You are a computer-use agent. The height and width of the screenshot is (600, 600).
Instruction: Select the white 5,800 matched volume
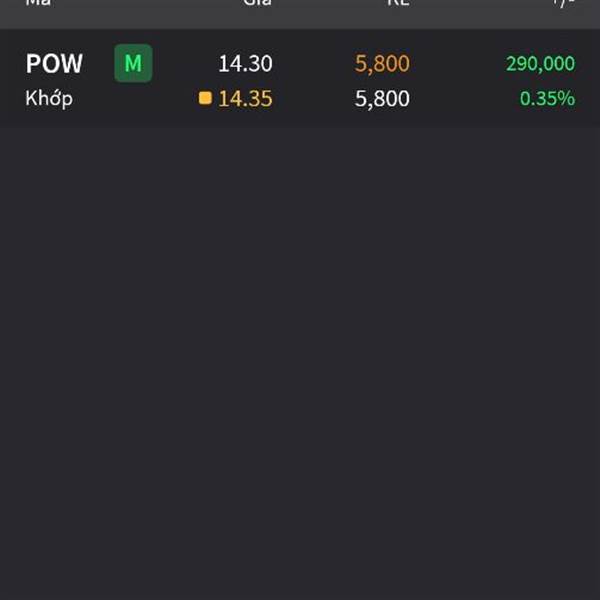382,98
